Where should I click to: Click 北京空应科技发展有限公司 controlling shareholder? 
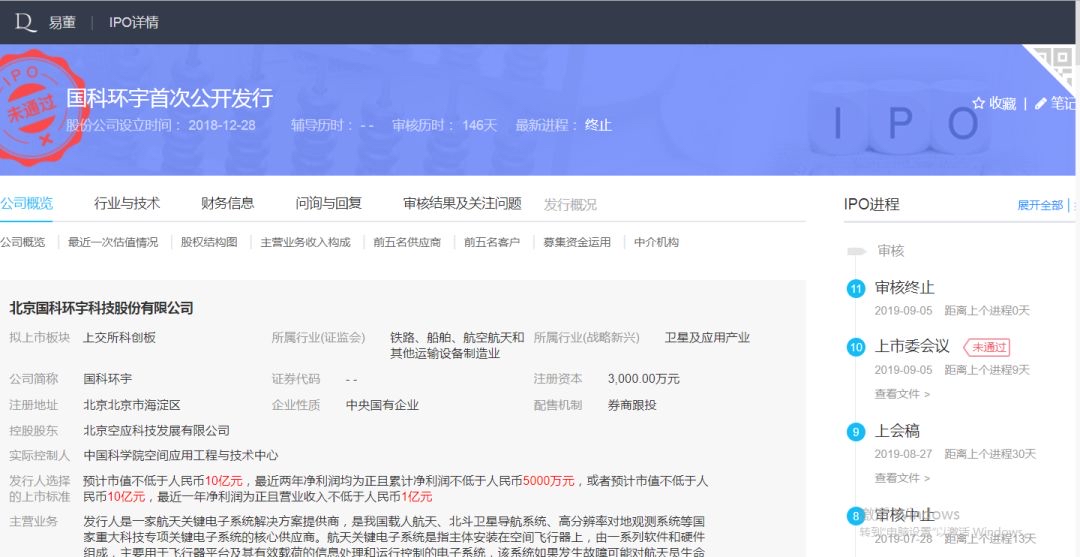pos(156,431)
